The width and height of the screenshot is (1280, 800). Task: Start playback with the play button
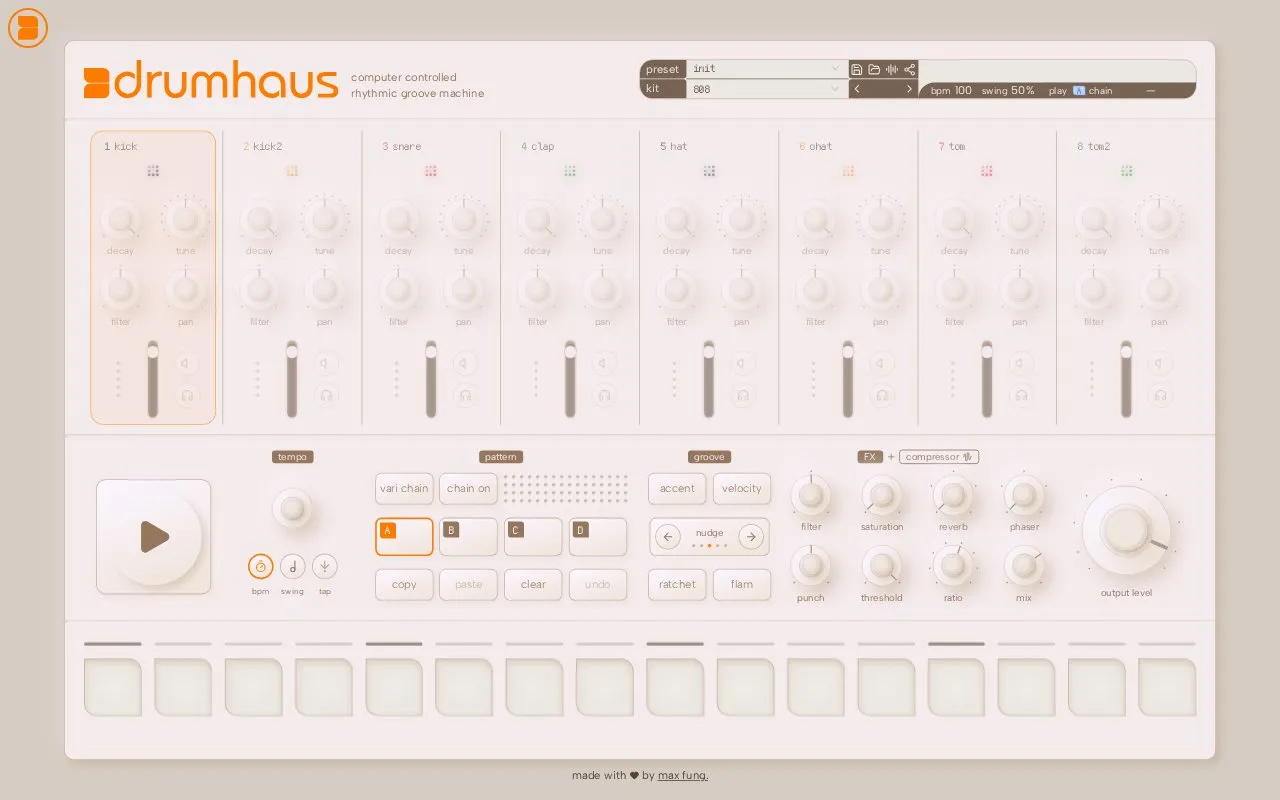(x=154, y=537)
